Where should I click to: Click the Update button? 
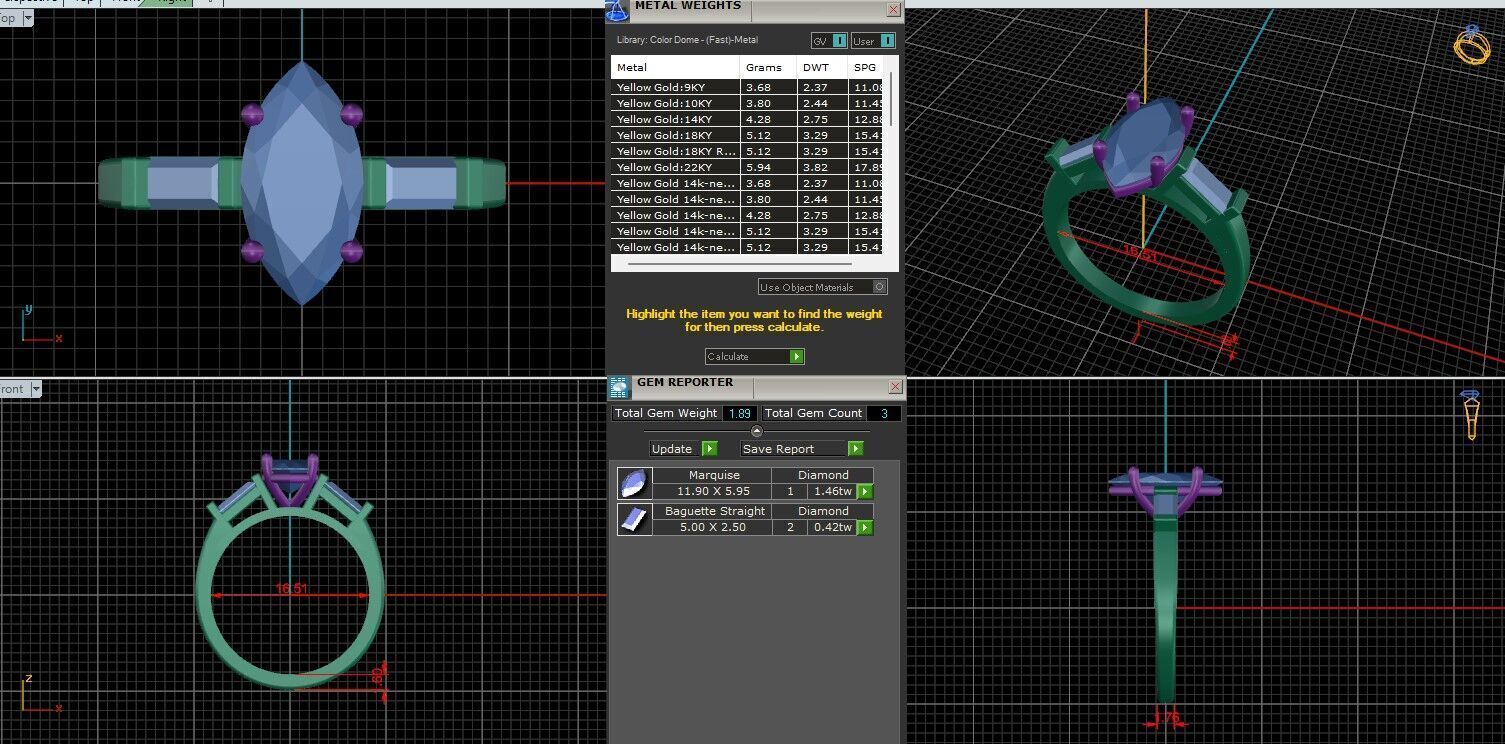coord(683,449)
